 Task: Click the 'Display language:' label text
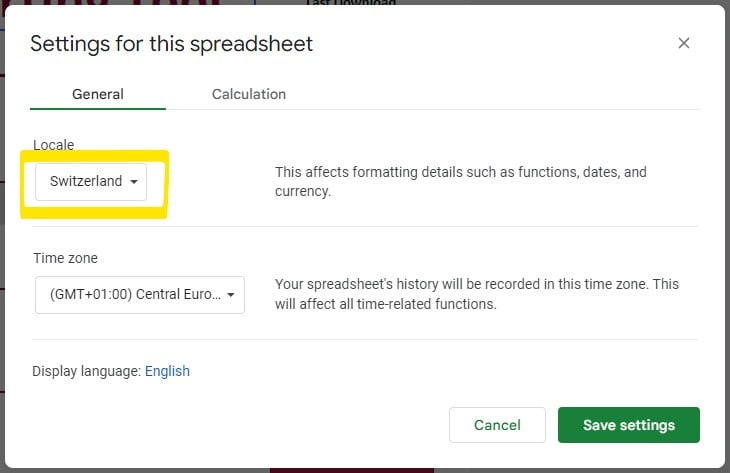coord(86,371)
